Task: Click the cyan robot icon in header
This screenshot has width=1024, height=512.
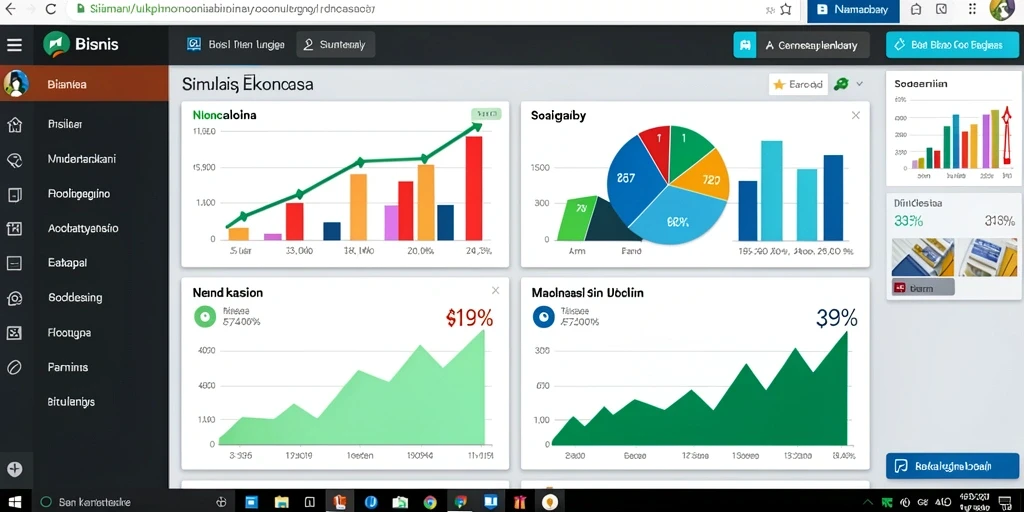Action: (x=744, y=45)
